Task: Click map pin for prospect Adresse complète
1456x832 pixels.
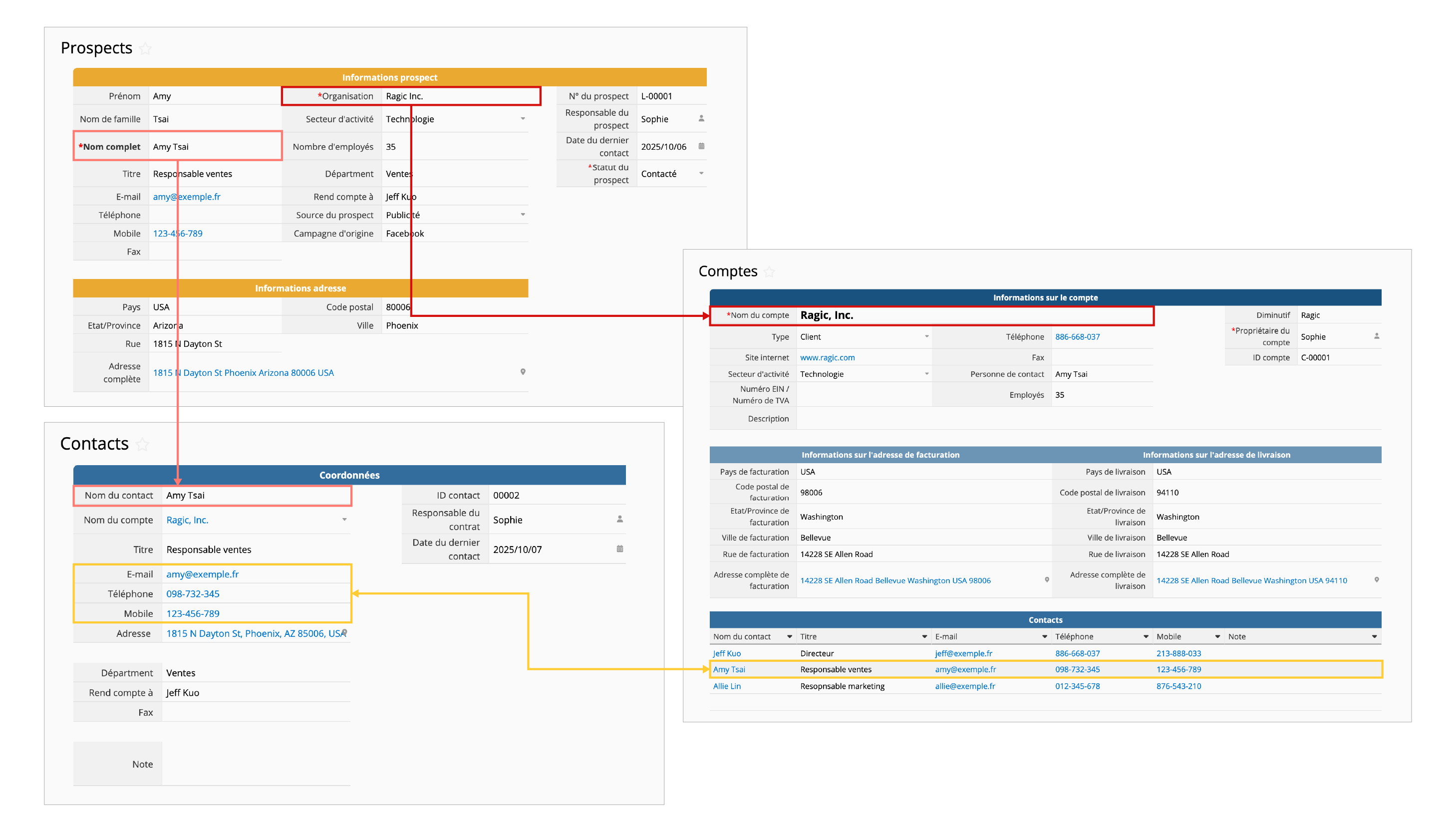Action: coord(522,372)
